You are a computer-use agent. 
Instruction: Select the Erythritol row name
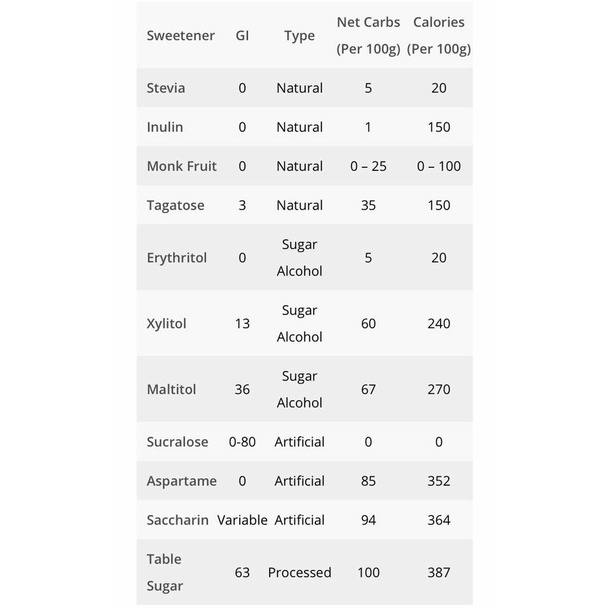176,258
